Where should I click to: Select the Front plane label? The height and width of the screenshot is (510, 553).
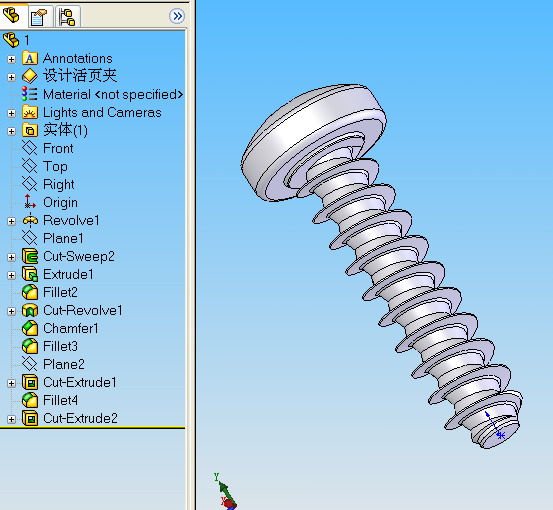(58, 148)
